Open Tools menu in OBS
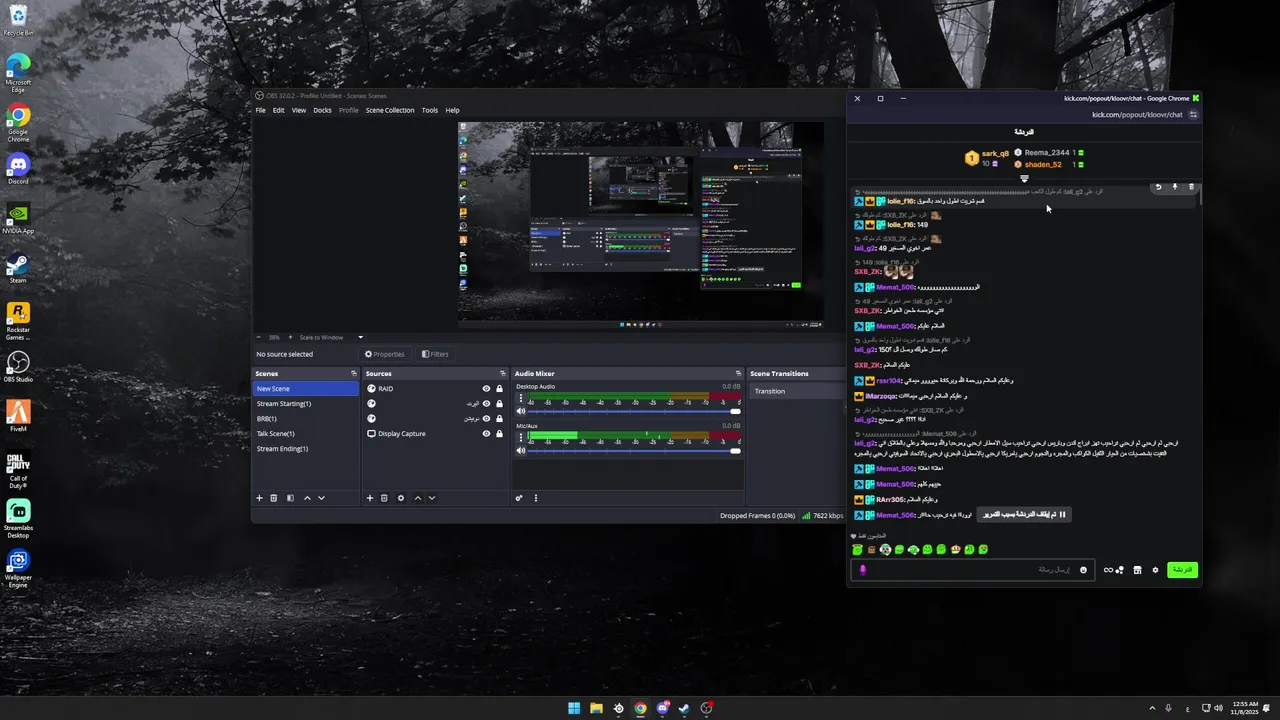 pyautogui.click(x=430, y=110)
